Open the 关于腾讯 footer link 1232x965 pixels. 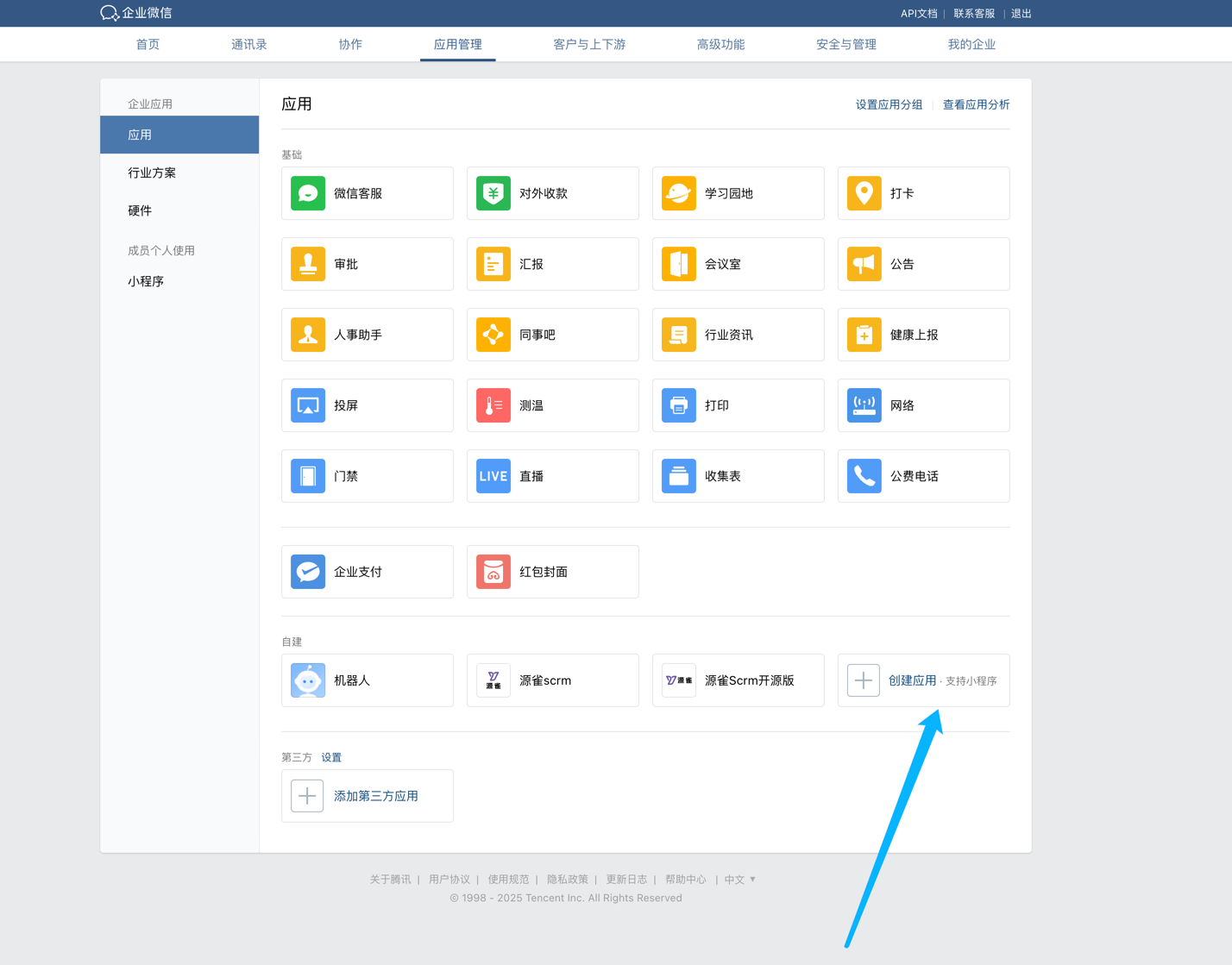tap(390, 880)
